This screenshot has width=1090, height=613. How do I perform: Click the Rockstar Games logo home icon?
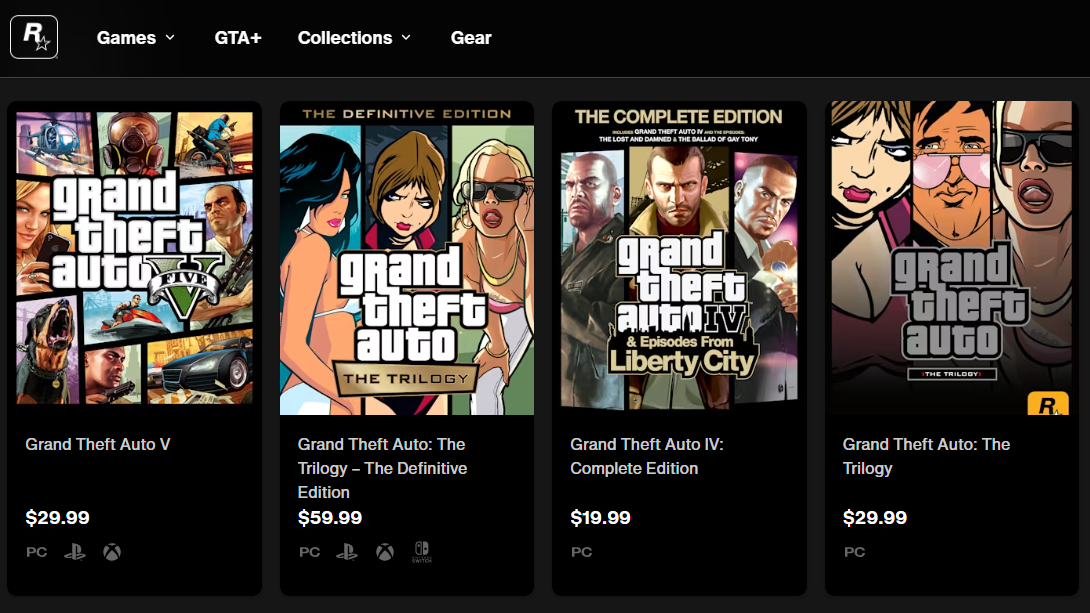pyautogui.click(x=34, y=37)
